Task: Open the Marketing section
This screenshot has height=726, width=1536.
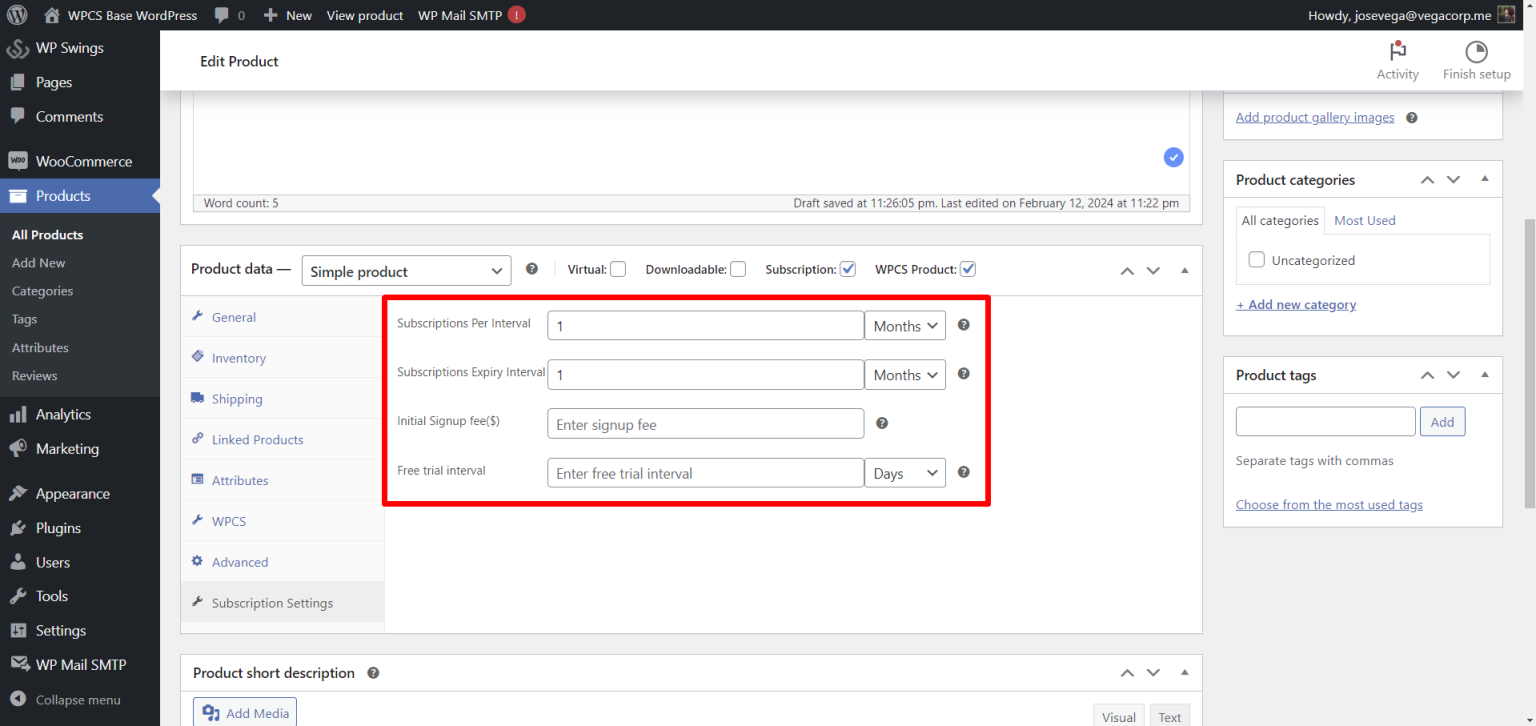Action: pos(65,448)
